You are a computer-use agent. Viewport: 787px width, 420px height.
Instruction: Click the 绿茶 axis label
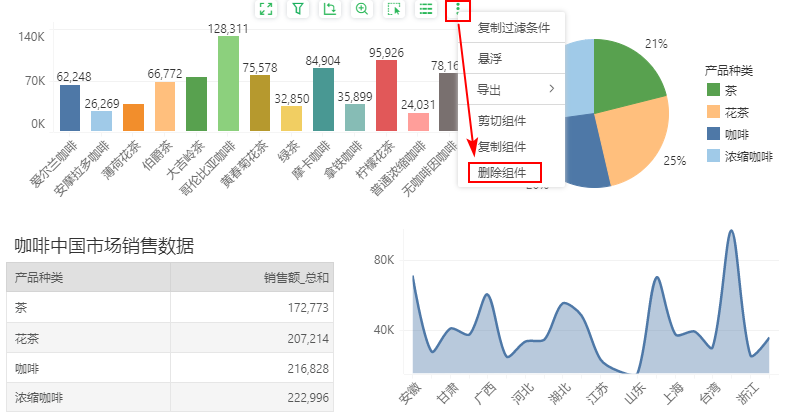tap(289, 152)
